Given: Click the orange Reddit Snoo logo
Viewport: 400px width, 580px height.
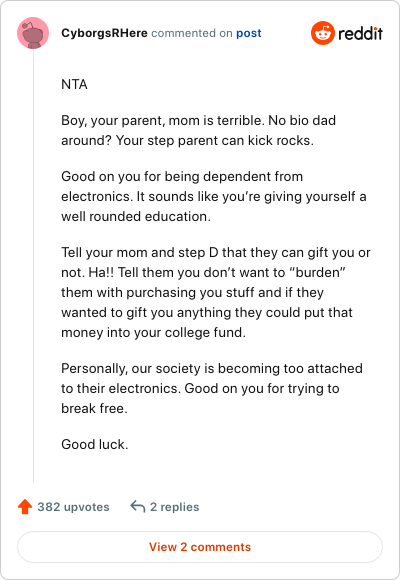Looking at the screenshot, I should (x=323, y=33).
